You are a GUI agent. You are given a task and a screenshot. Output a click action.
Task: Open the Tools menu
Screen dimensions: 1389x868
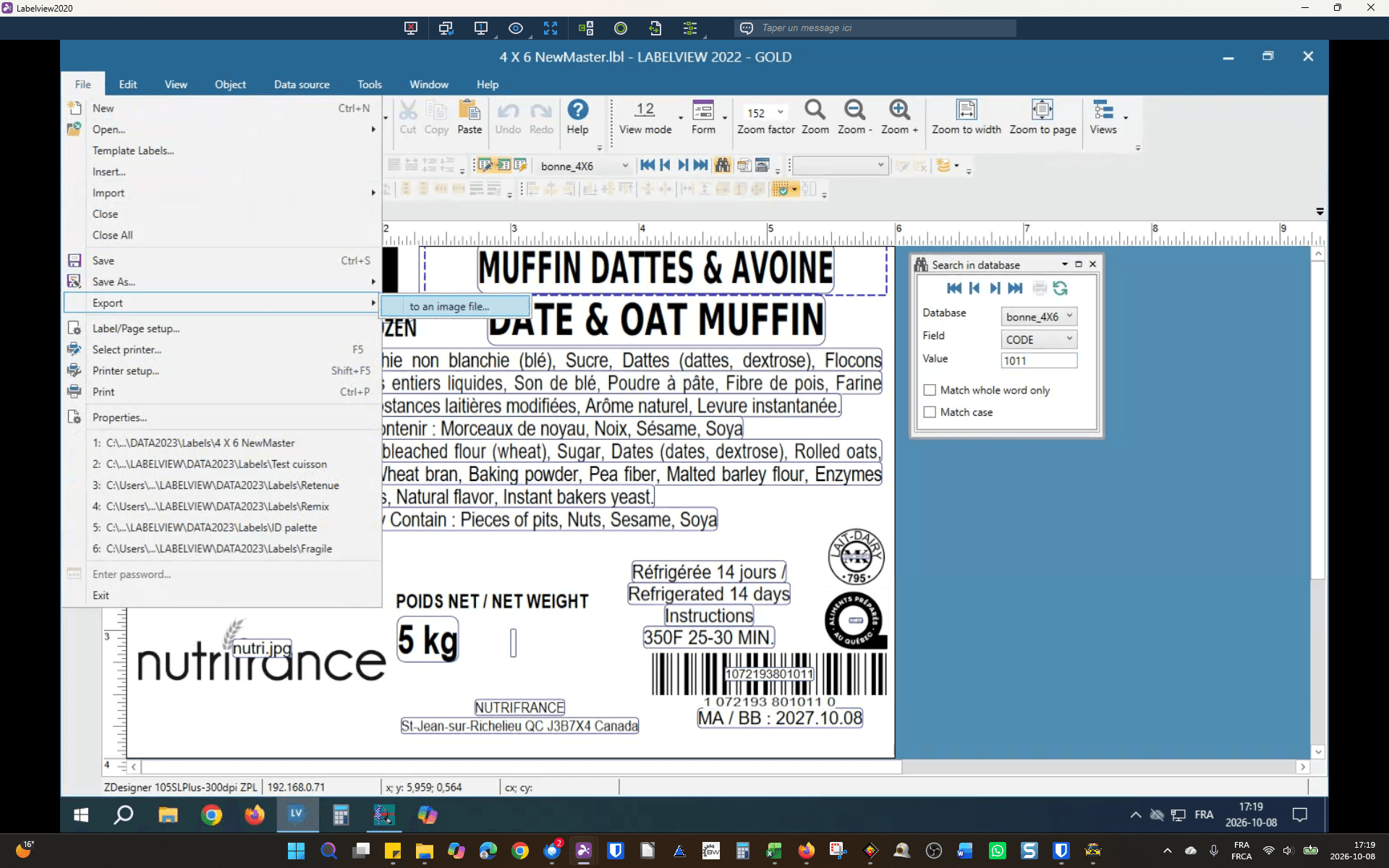click(370, 85)
